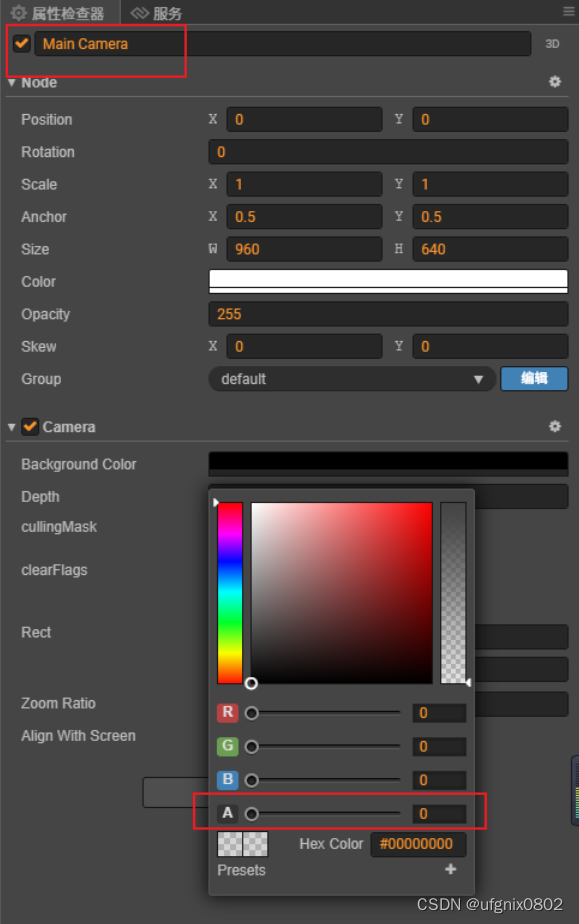
Task: Click the A alpha channel slider
Action: (323, 814)
